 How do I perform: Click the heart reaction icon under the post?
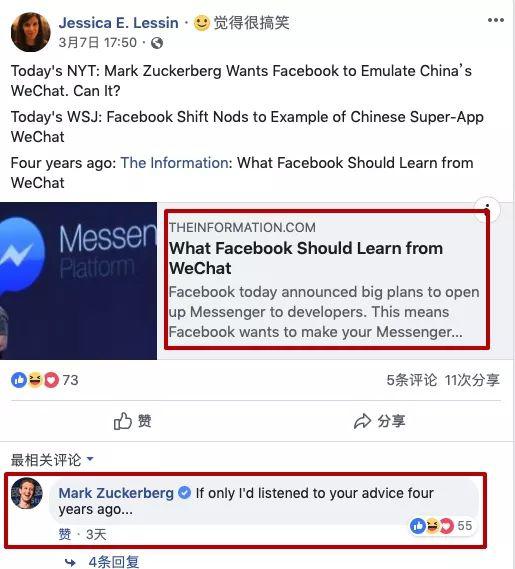[x=51, y=380]
